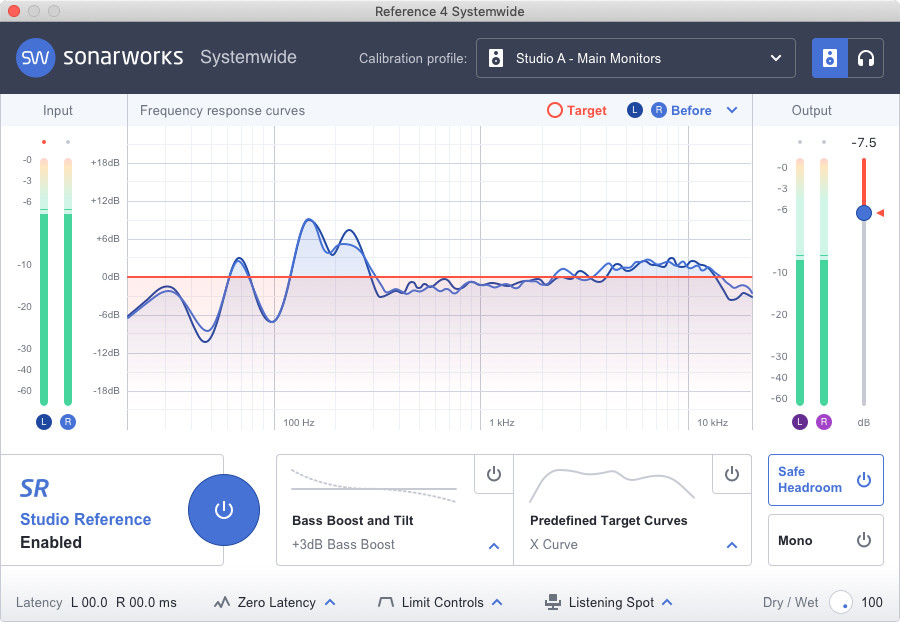Open the Calibration profile dropdown

pos(635,58)
